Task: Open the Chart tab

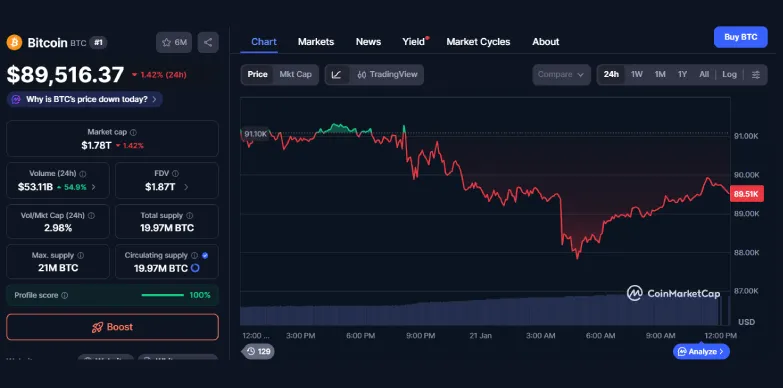Action: 264,42
